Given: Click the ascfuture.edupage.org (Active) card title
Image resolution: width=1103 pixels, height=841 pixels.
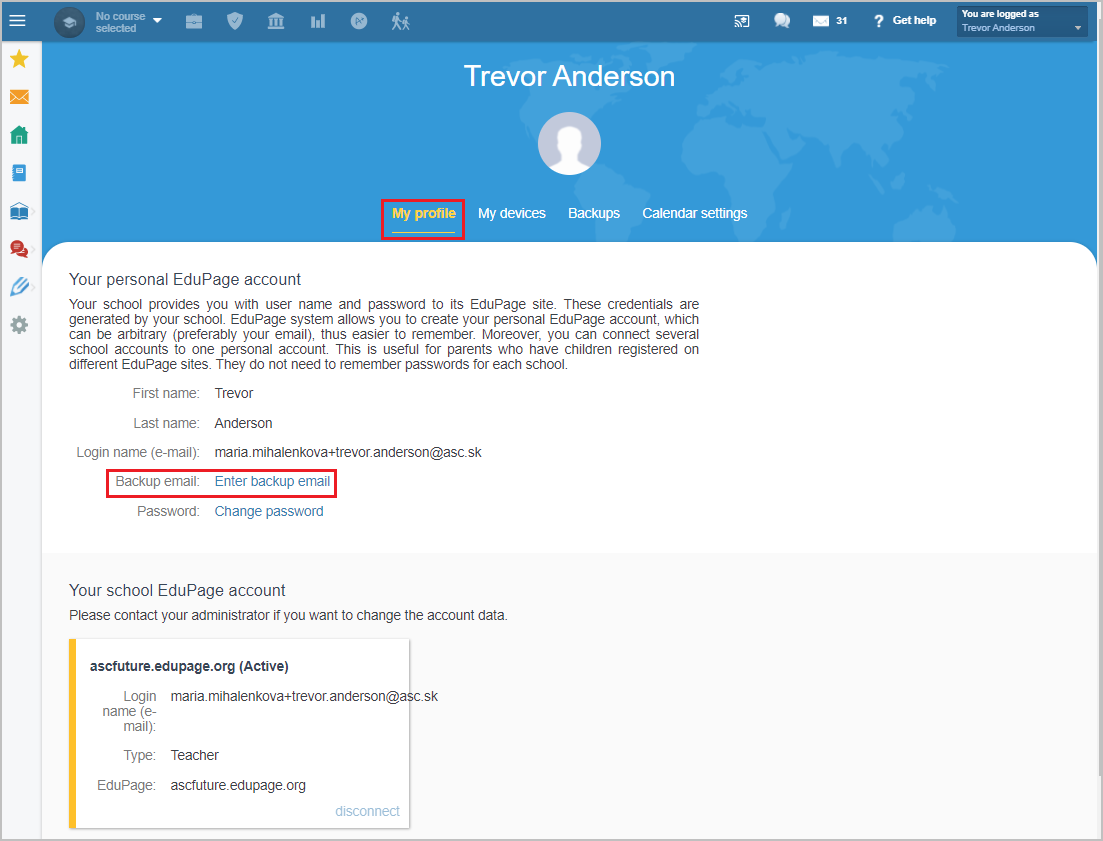Looking at the screenshot, I should click(189, 667).
